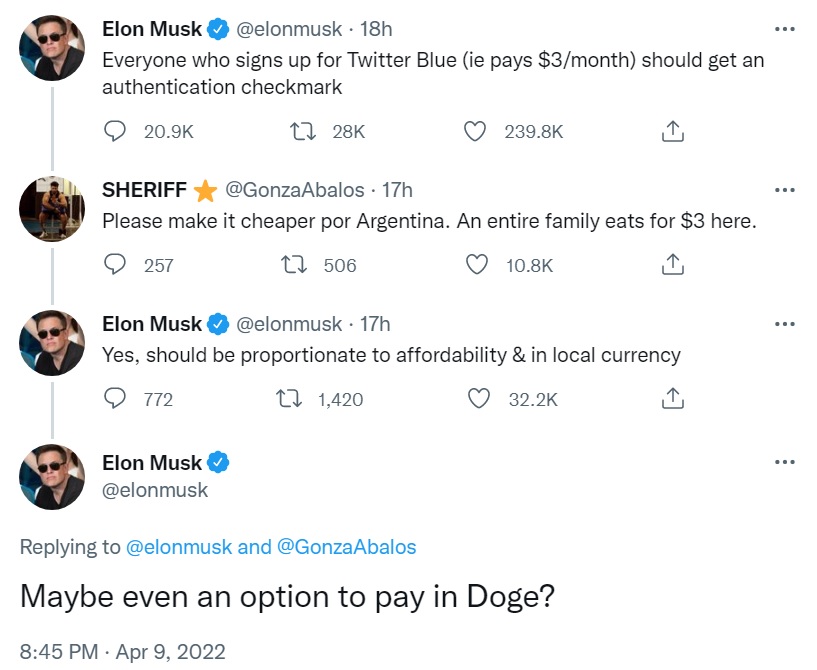817x670 pixels.
Task: Share SHERIFF's Argentina tweet
Action: coord(673,264)
